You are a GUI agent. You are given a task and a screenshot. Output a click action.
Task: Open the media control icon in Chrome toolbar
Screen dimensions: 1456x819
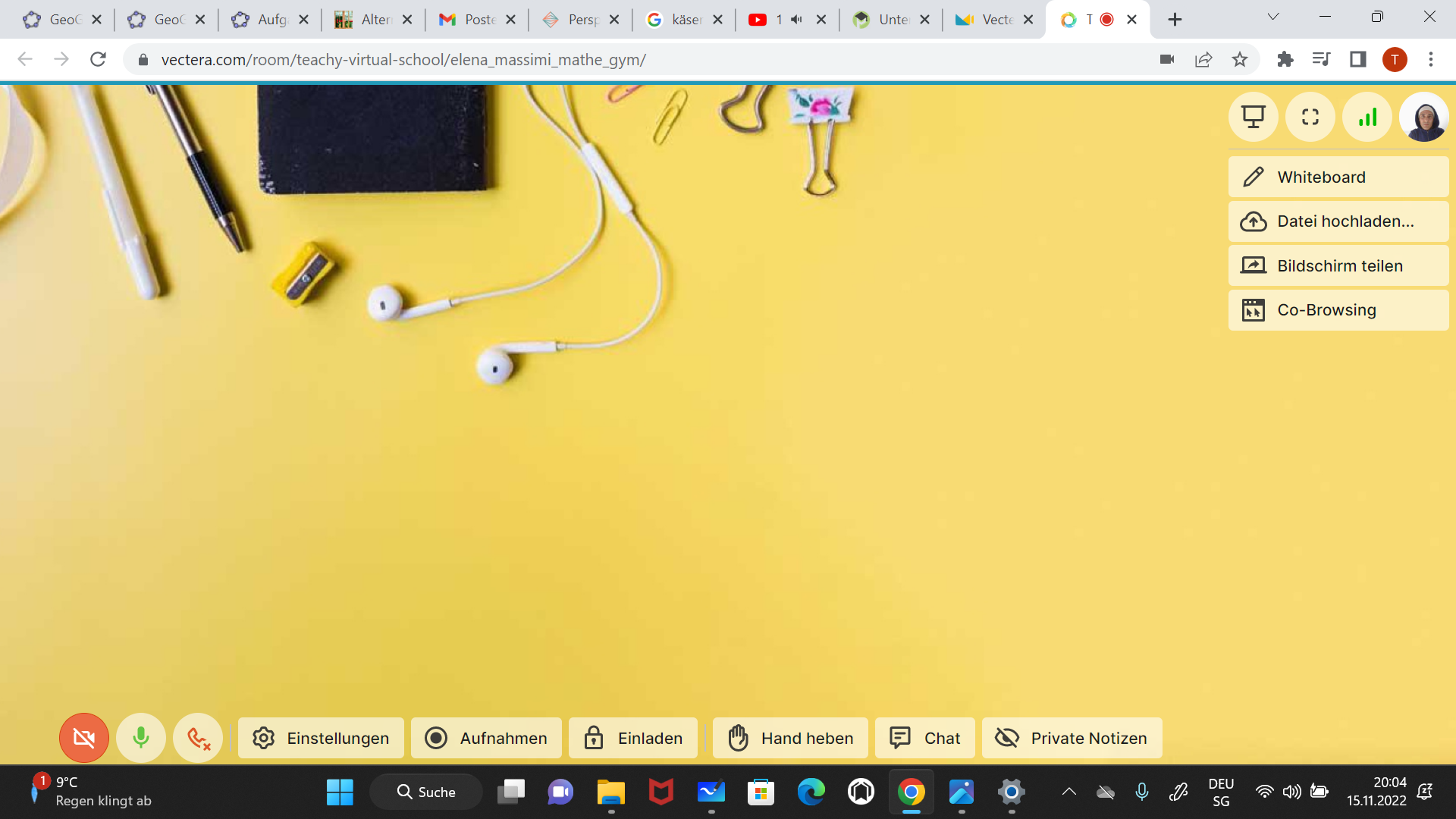tap(1321, 59)
